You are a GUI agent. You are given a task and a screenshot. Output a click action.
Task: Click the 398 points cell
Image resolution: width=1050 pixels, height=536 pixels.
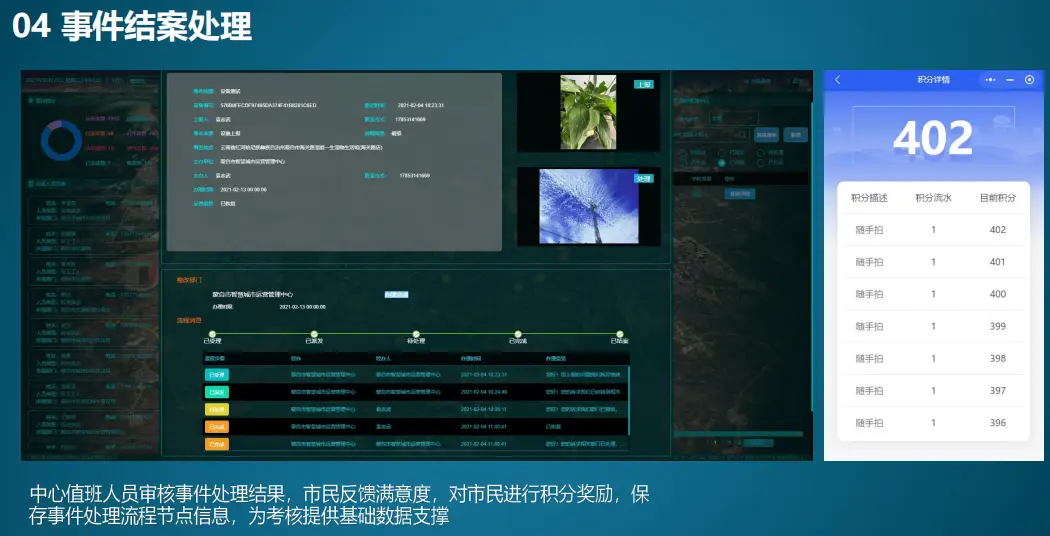[998, 358]
